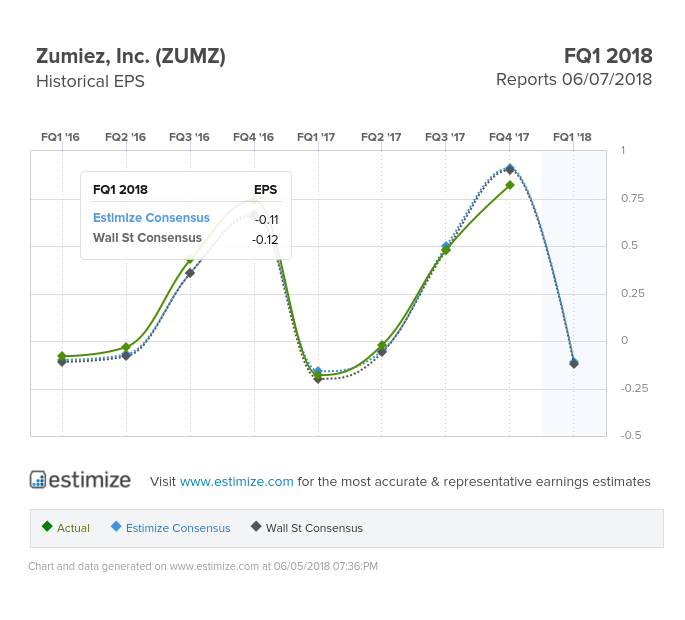Click the FQ2 '17 gray Wall St data point

pyautogui.click(x=382, y=352)
